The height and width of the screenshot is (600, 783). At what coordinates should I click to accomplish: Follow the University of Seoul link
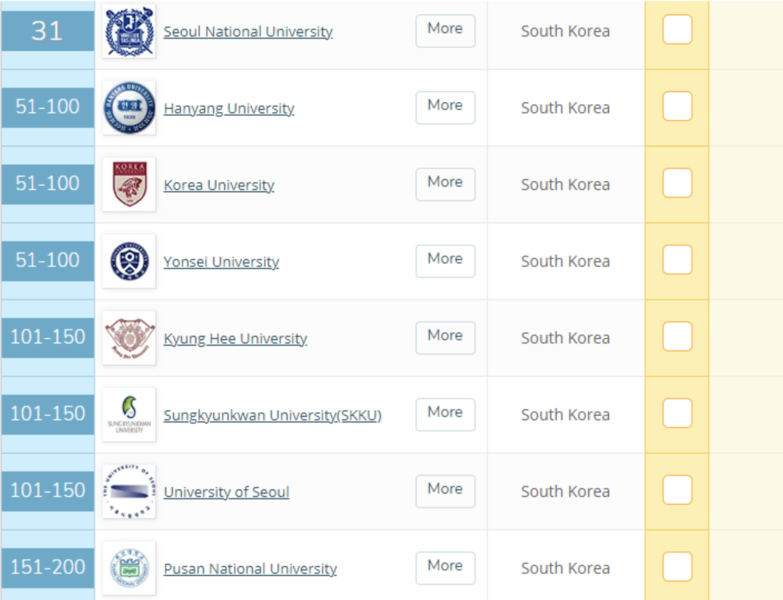point(226,492)
